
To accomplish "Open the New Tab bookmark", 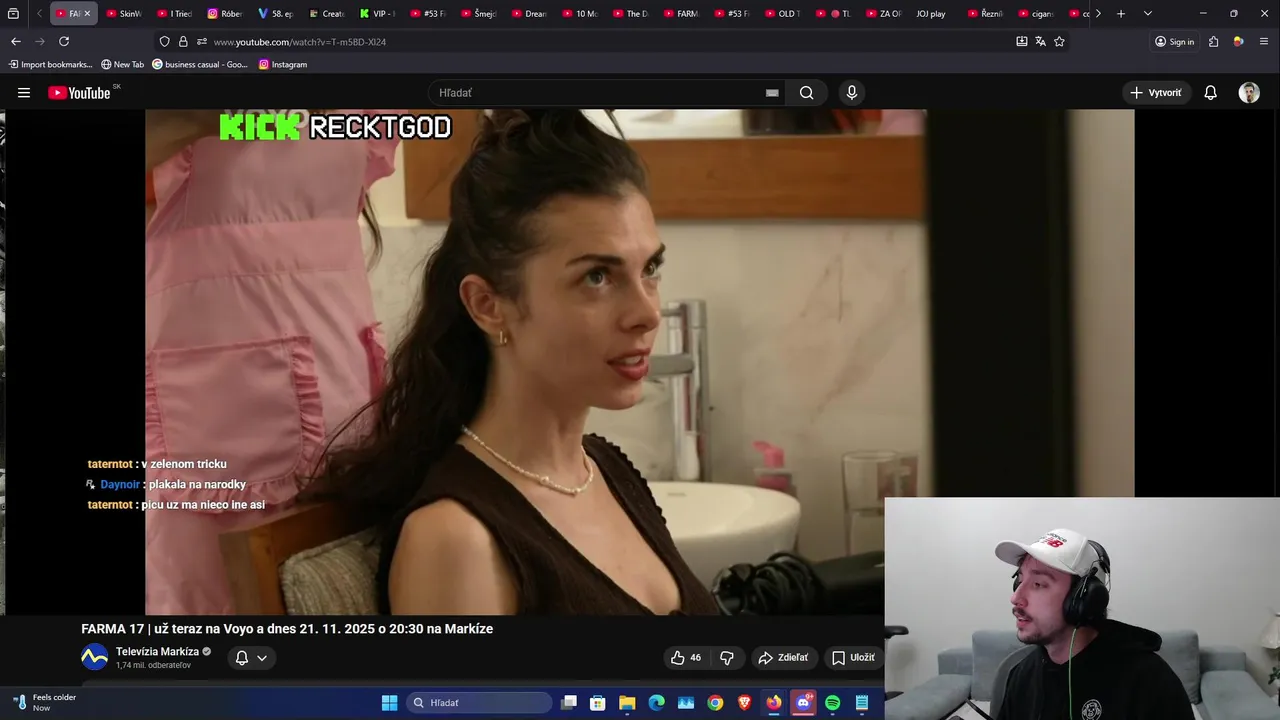I will tap(122, 64).
